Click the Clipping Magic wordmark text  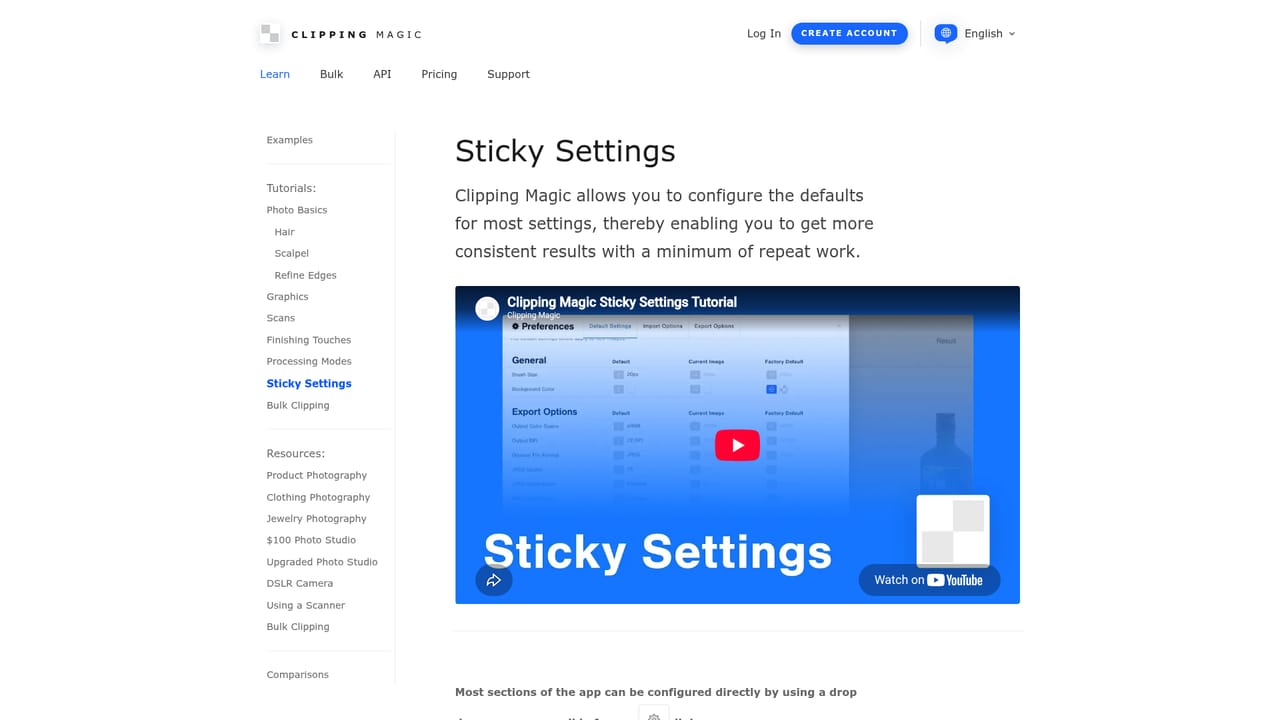(x=357, y=35)
